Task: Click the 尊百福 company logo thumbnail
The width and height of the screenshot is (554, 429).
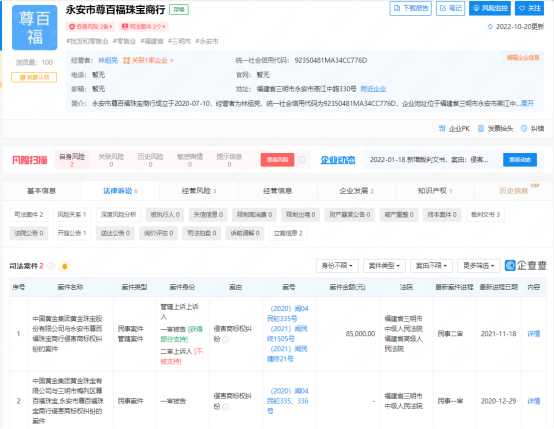Action: coord(34,28)
